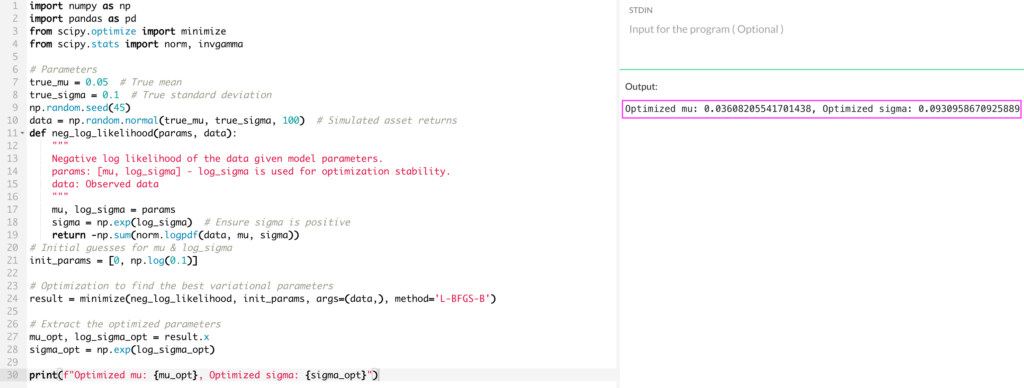Click the 'mu, log_sigma = params' line
Screen dimensions: 1024x388
pyautogui.click(x=114, y=210)
